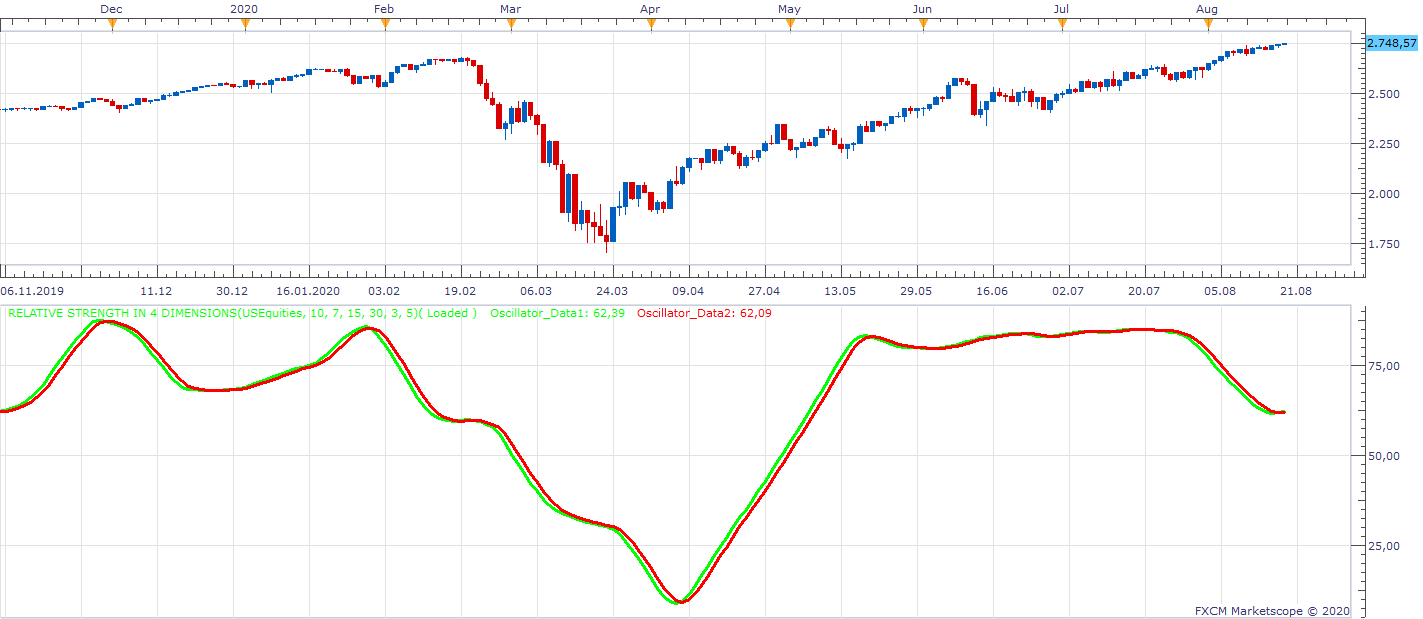This screenshot has width=1423, height=619.
Task: Select the Mar month triangle marker
Action: point(510,24)
